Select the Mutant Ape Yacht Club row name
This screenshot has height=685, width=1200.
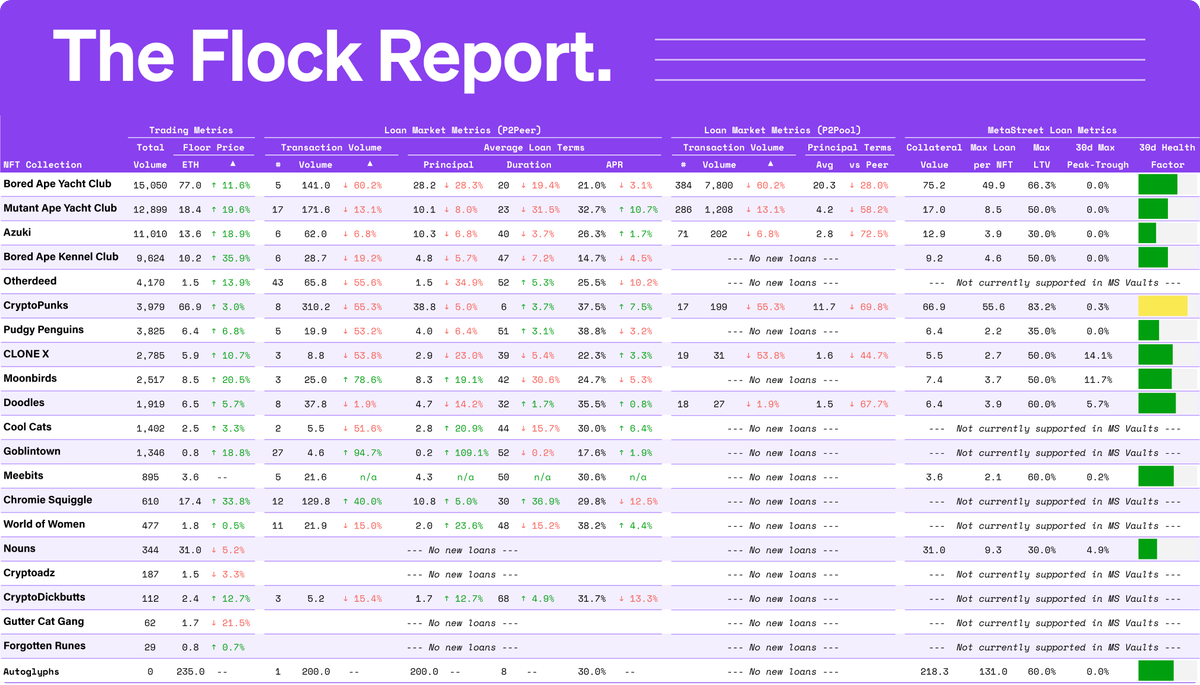point(60,208)
